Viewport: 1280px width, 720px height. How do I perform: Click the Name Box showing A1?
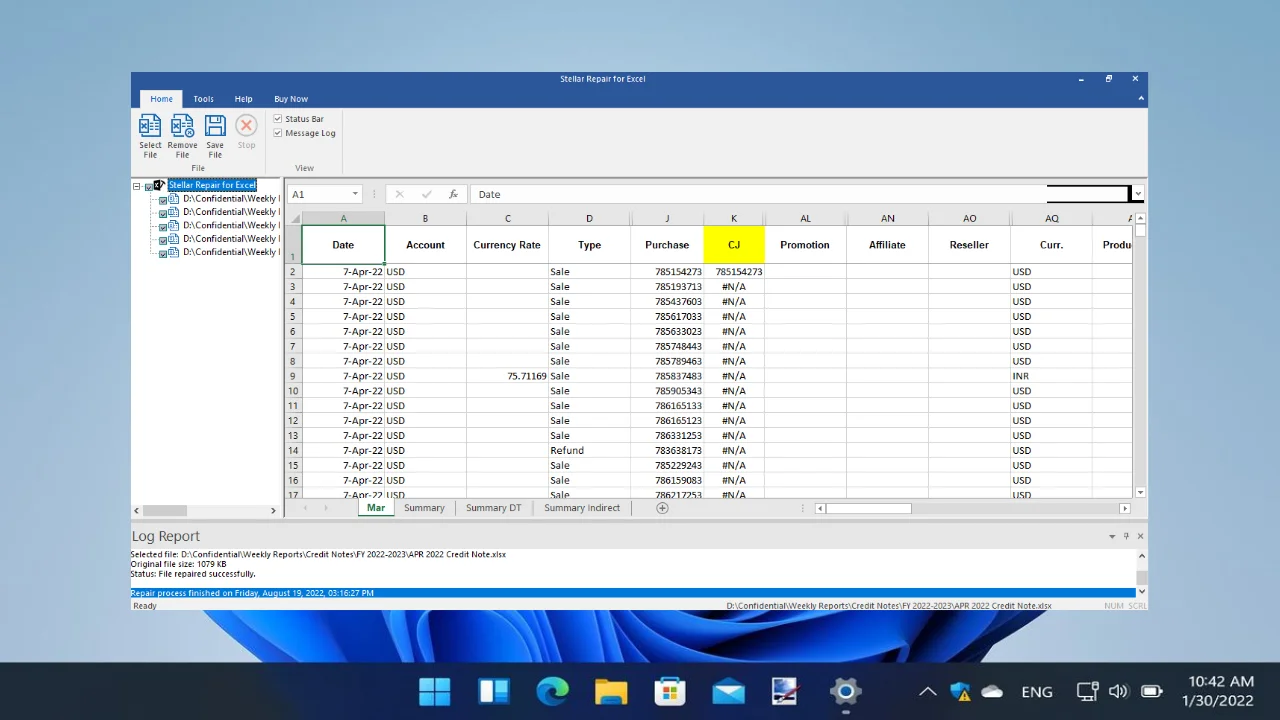coord(325,194)
